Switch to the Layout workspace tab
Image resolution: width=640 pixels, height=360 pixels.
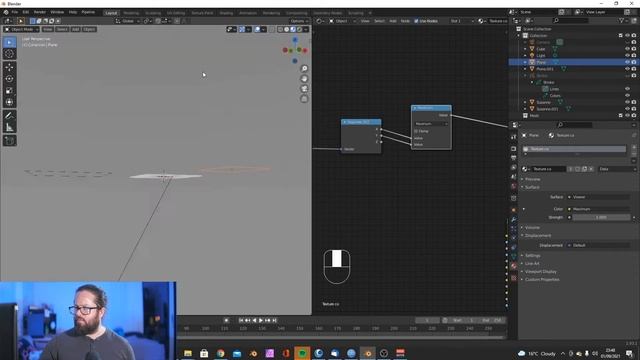click(x=111, y=13)
